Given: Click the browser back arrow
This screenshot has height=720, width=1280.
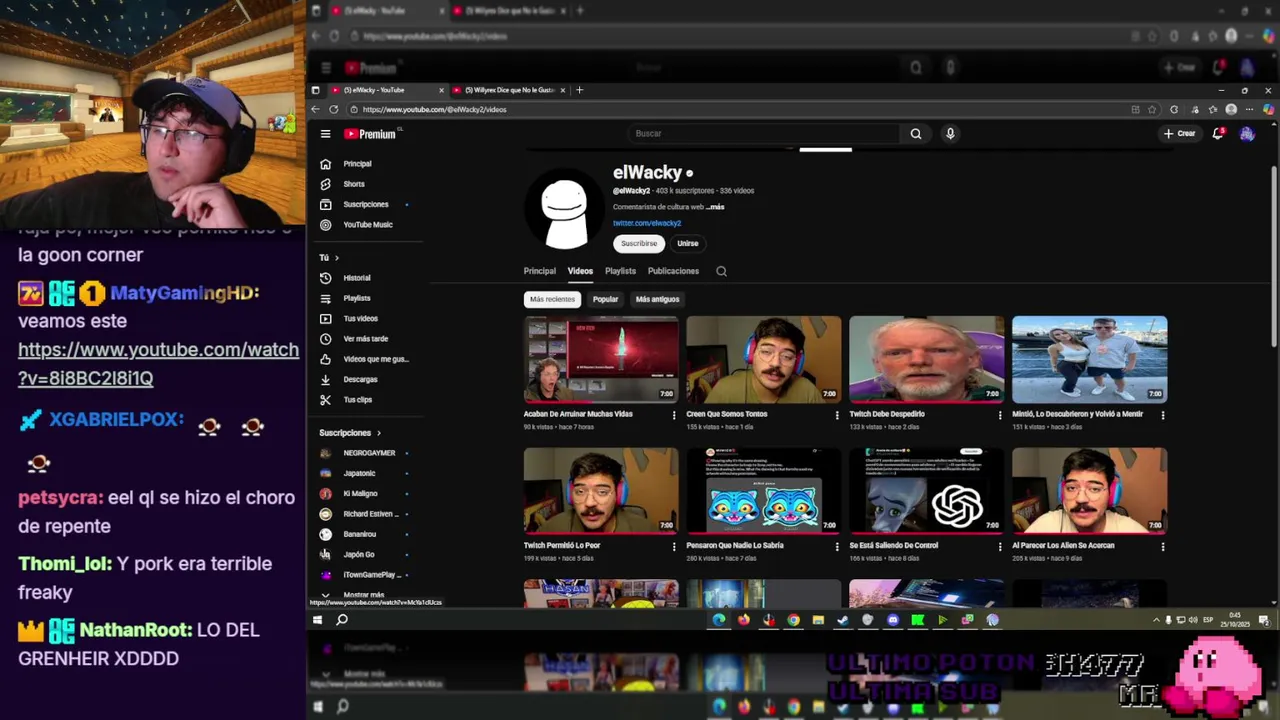Looking at the screenshot, I should coord(315,109).
